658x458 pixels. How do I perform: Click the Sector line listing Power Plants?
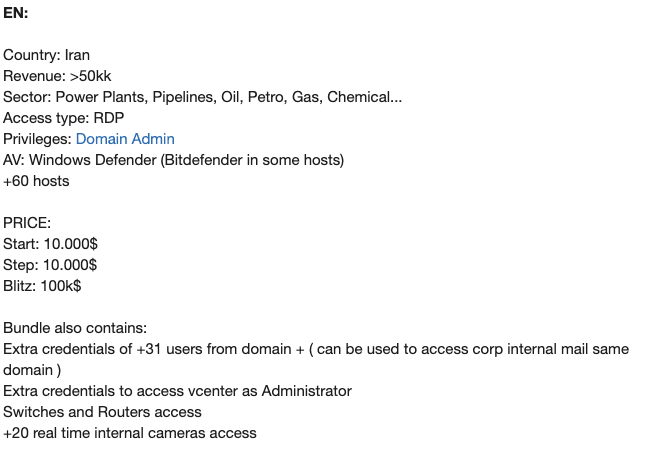pyautogui.click(x=202, y=97)
